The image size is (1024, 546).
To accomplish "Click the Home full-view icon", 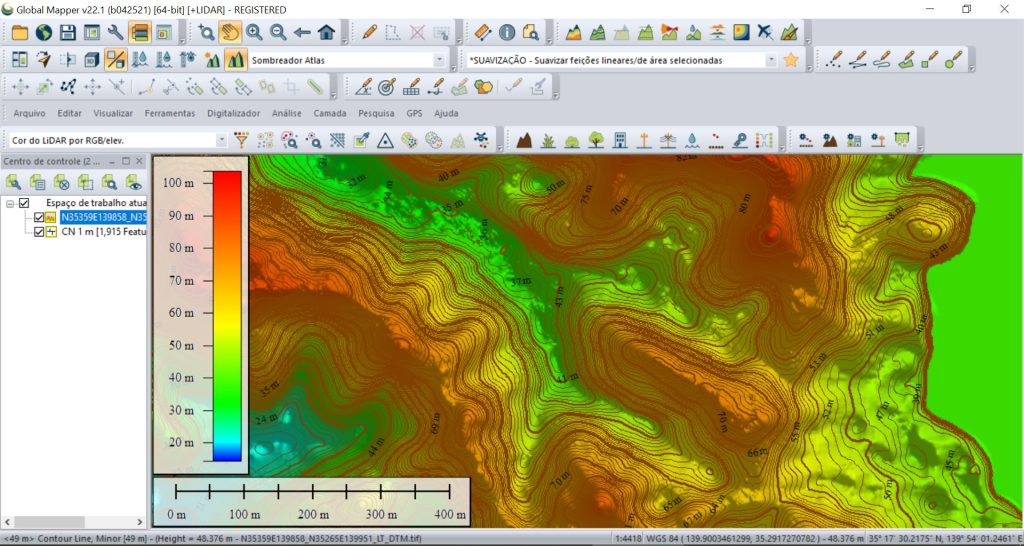I will [x=325, y=32].
